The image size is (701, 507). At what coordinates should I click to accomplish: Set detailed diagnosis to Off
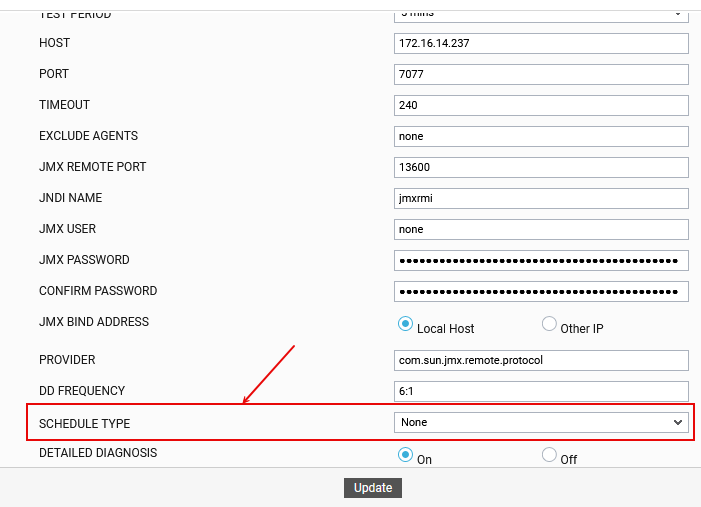(x=549, y=455)
